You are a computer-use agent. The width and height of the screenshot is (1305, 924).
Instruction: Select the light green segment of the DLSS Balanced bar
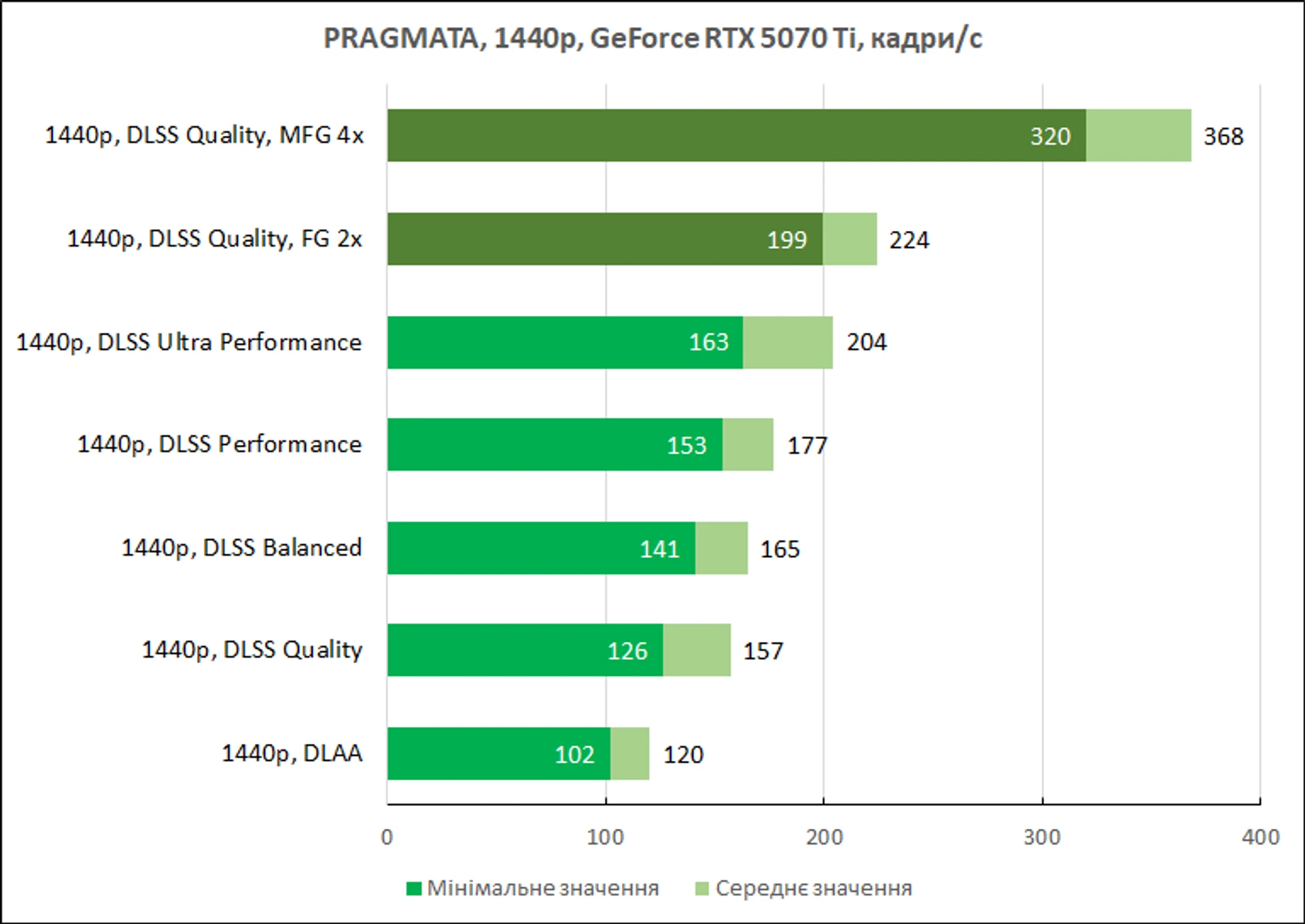point(721,548)
